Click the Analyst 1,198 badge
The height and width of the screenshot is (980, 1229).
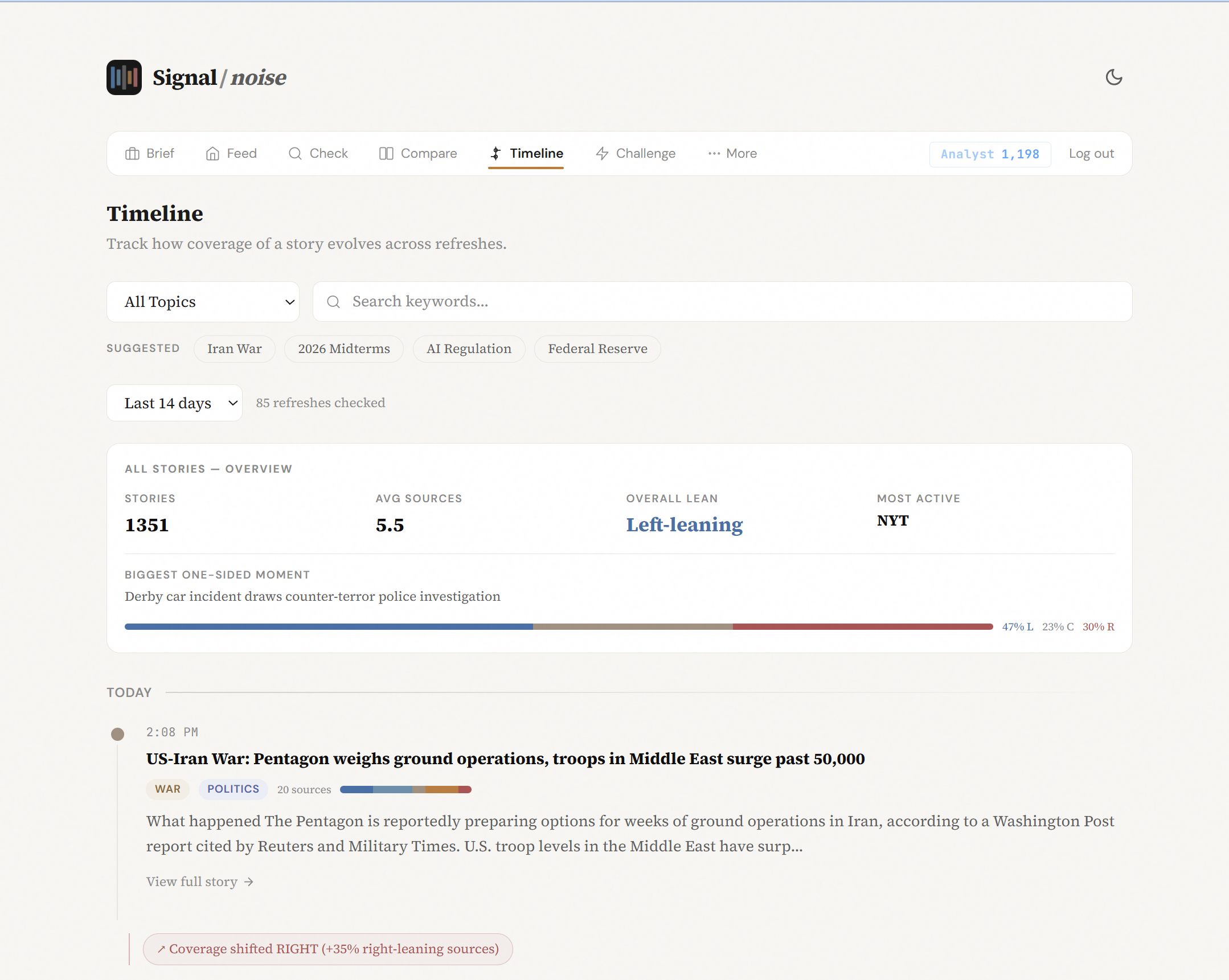990,154
